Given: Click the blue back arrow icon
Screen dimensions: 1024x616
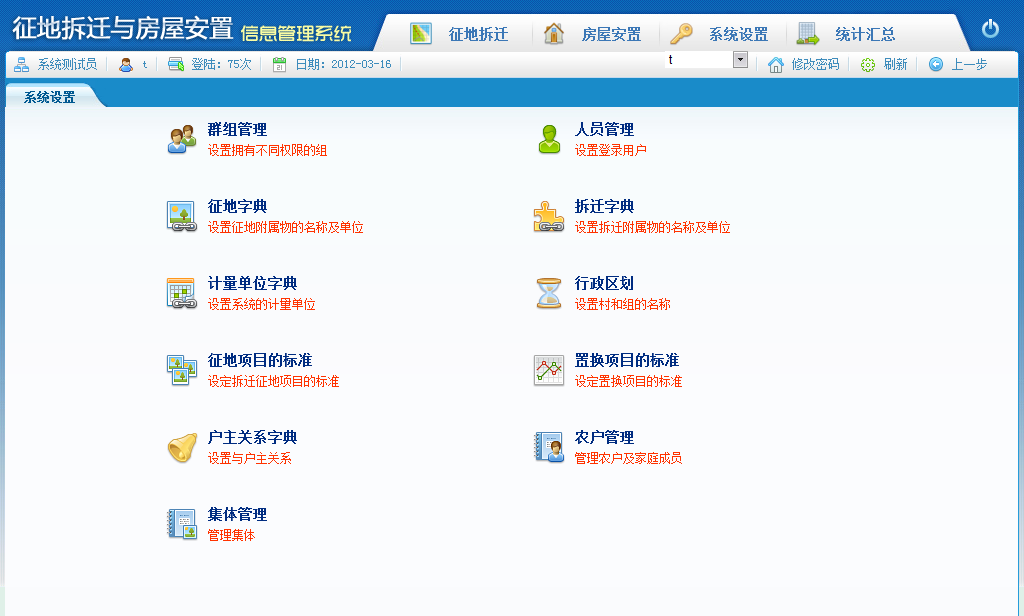Looking at the screenshot, I should [936, 64].
